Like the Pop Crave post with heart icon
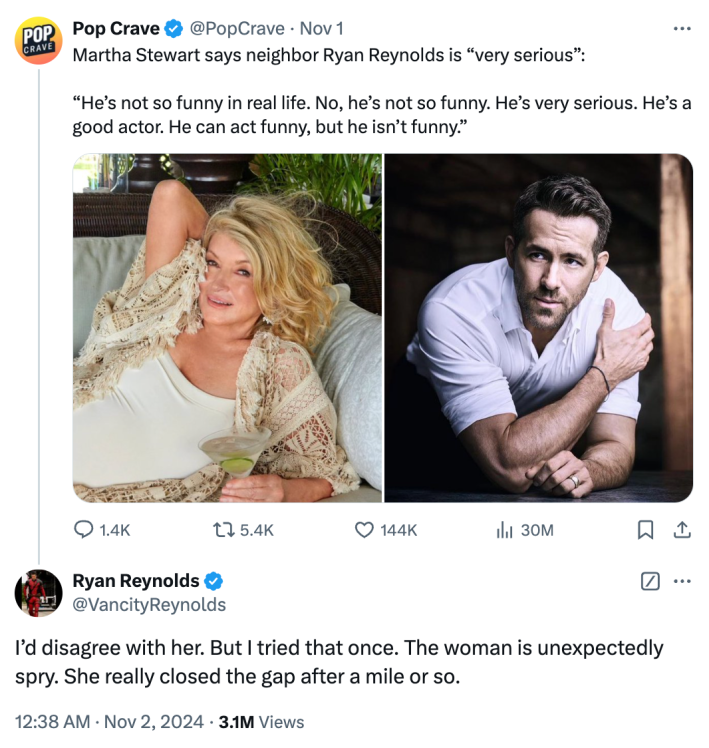 [x=365, y=530]
